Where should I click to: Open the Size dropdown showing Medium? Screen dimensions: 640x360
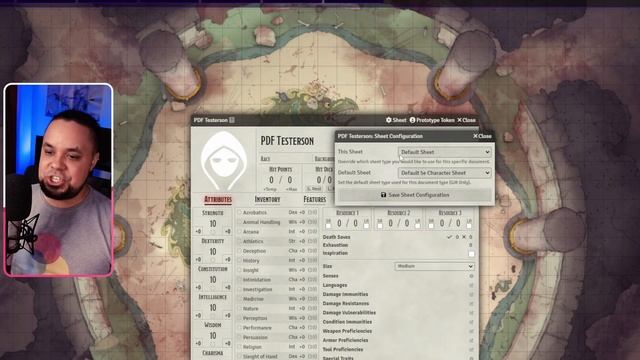(434, 266)
